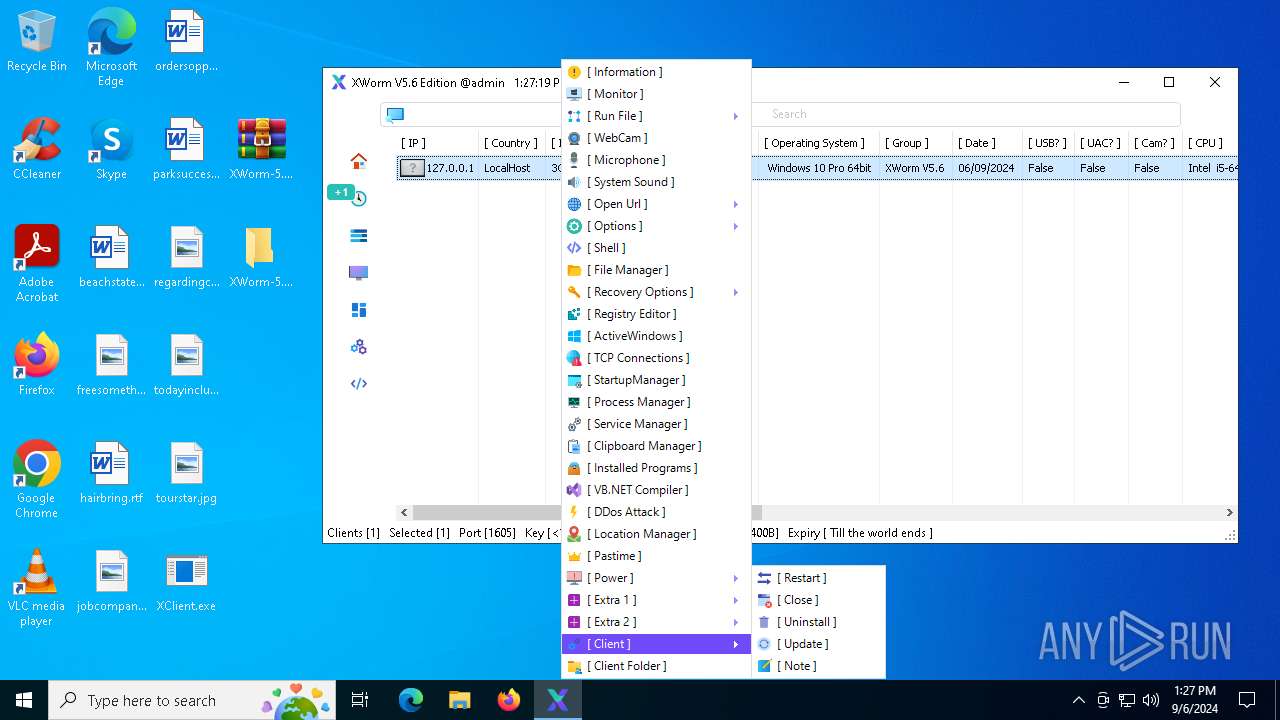Choose File Manager in context menu

click(656, 270)
